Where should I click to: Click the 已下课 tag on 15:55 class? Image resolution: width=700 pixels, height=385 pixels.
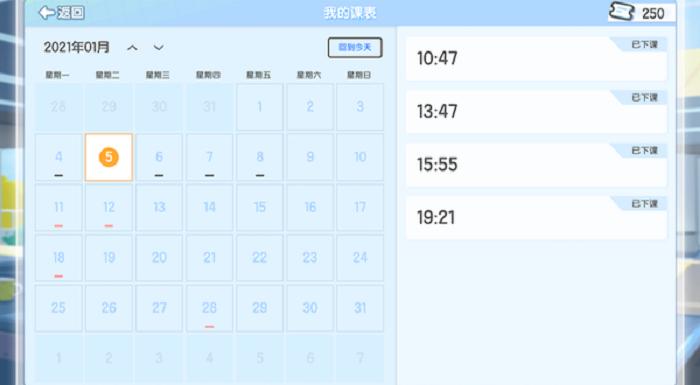[x=644, y=151]
